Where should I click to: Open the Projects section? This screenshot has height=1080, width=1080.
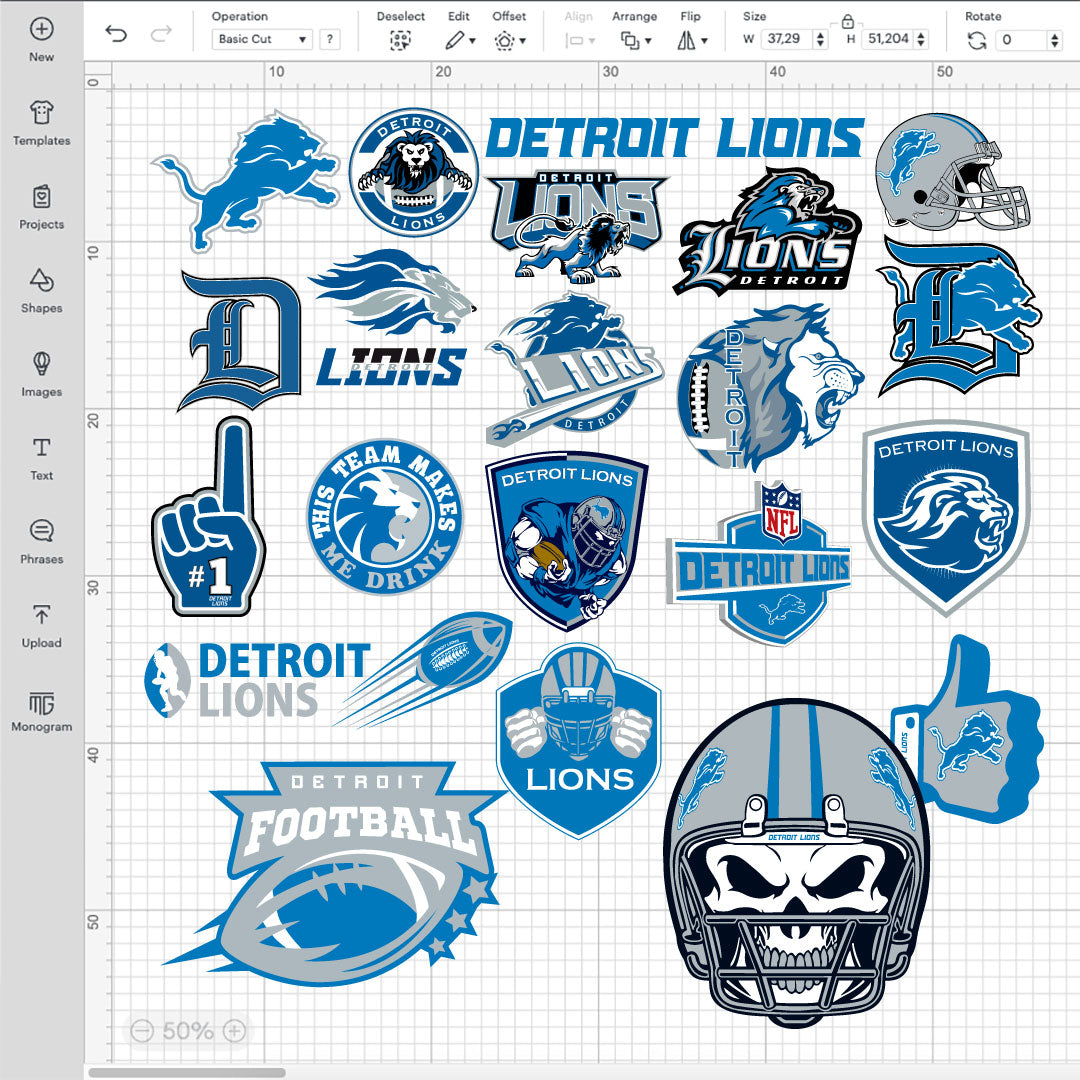pos(41,197)
